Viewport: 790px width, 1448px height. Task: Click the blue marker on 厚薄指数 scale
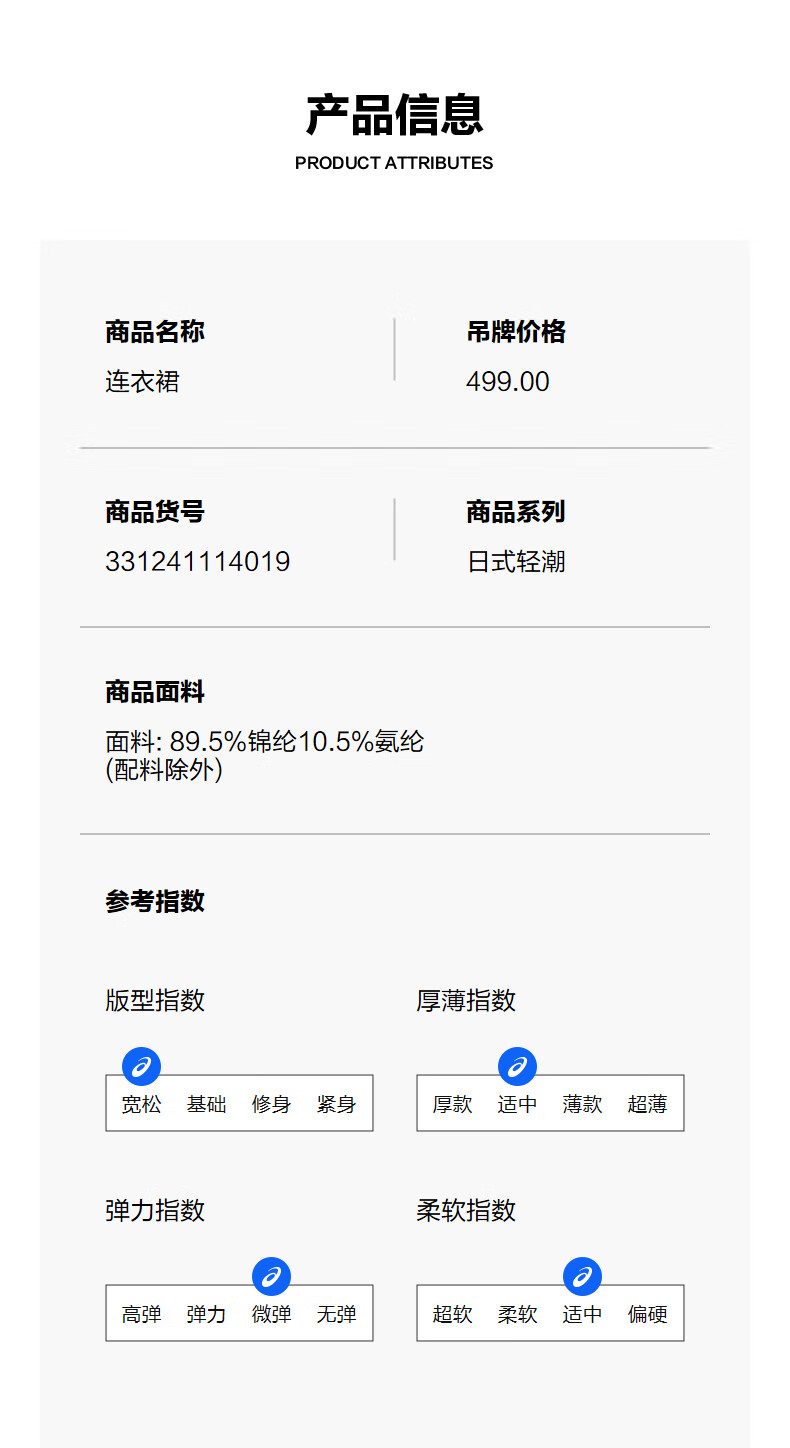(x=517, y=1066)
